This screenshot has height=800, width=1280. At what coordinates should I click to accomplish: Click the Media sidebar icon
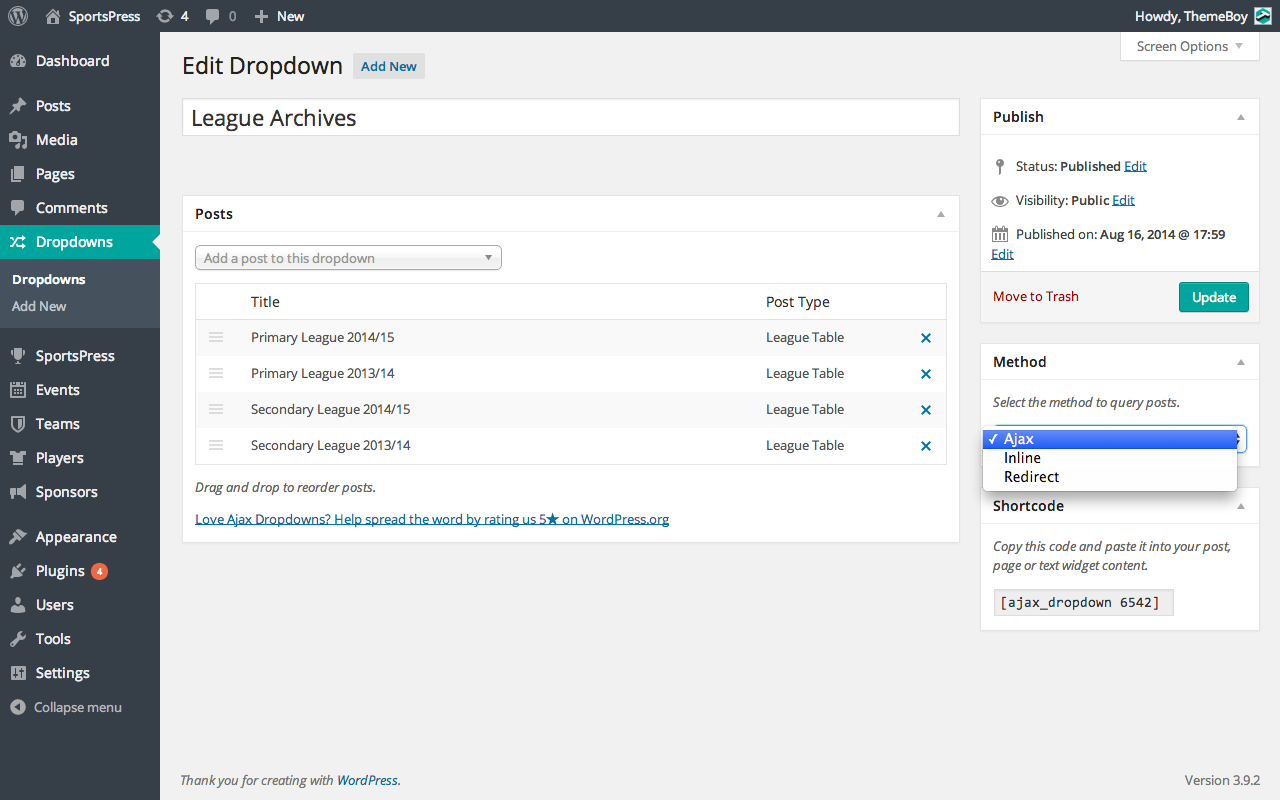pyautogui.click(x=18, y=140)
